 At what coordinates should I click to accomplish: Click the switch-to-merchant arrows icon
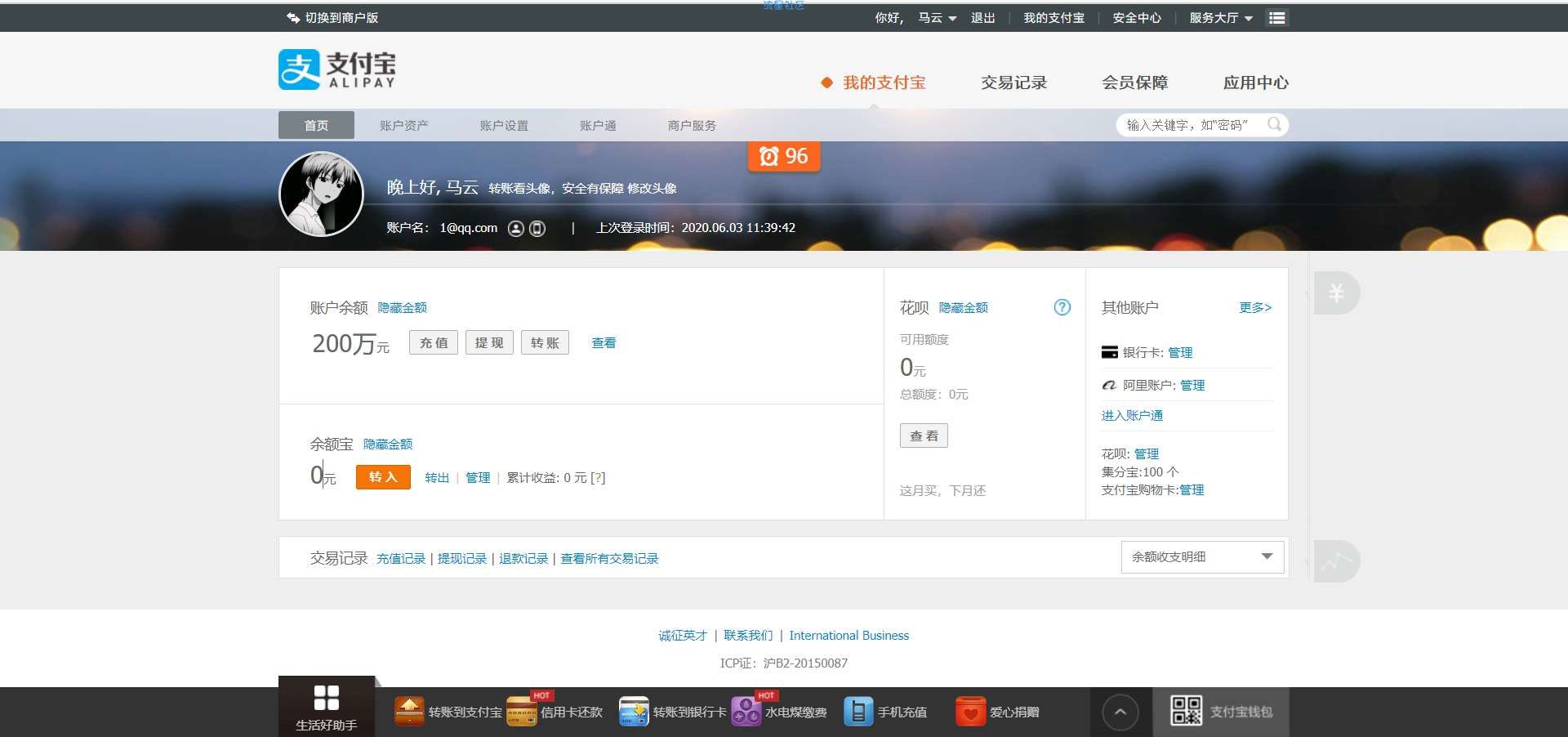[293, 18]
